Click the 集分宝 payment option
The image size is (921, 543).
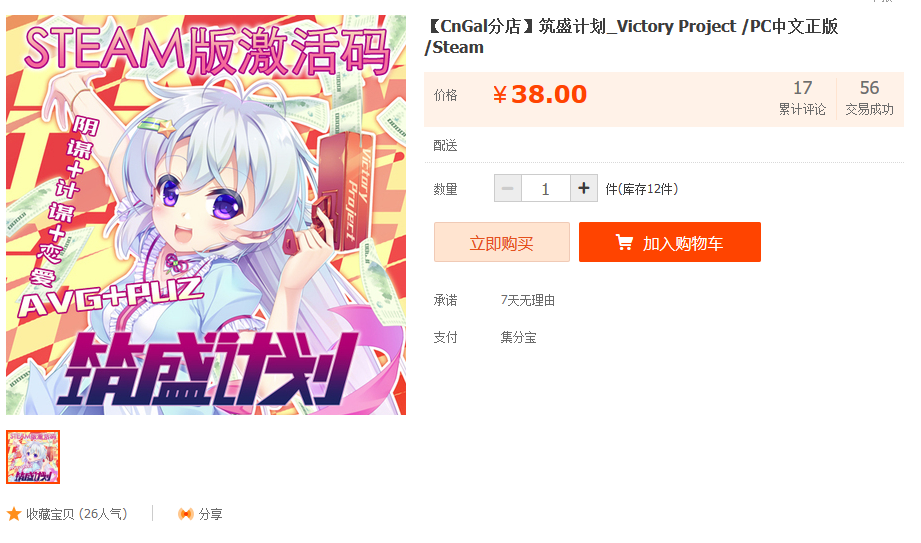pyautogui.click(x=518, y=337)
